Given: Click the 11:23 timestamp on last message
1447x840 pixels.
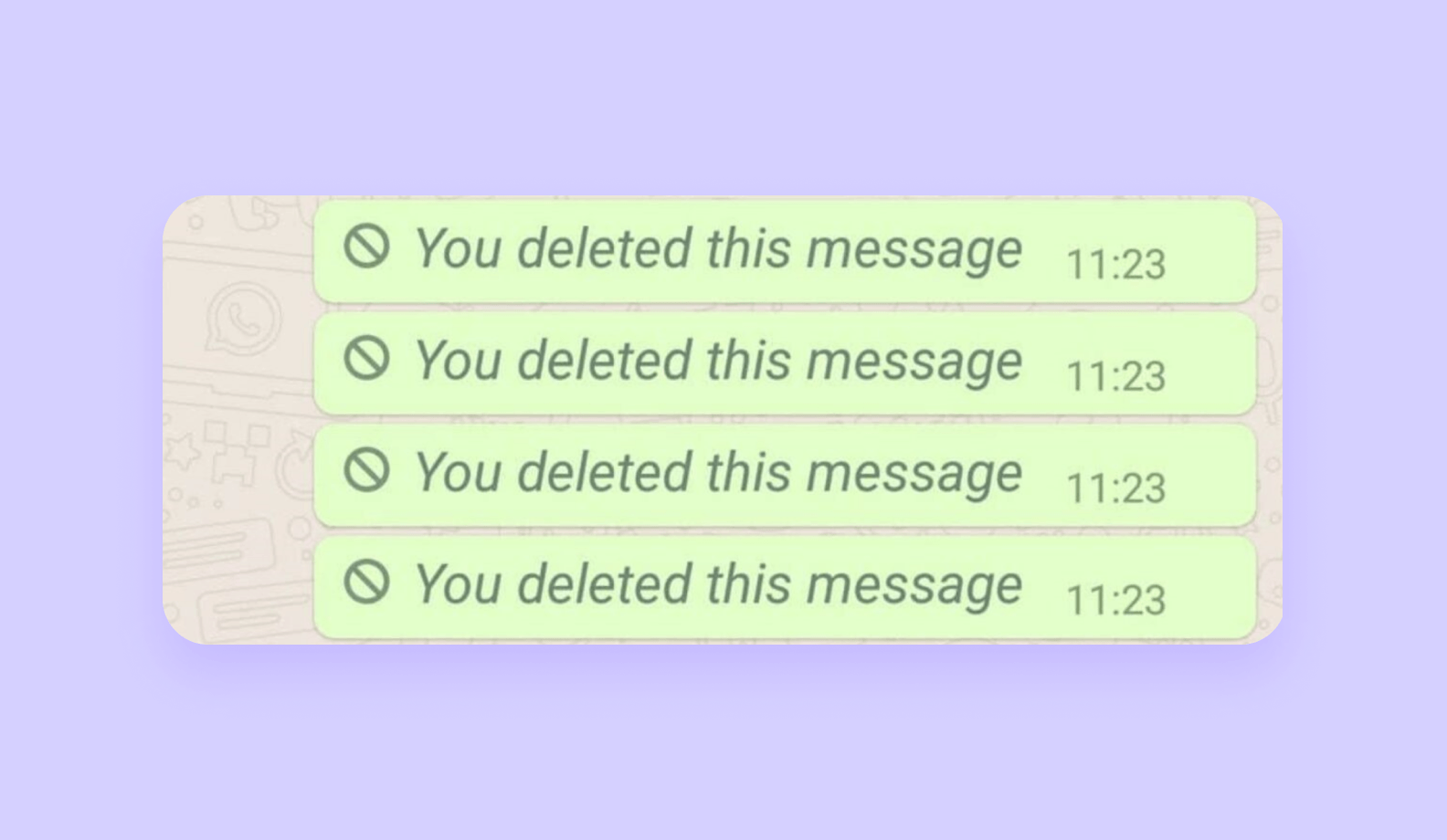Looking at the screenshot, I should [1116, 601].
